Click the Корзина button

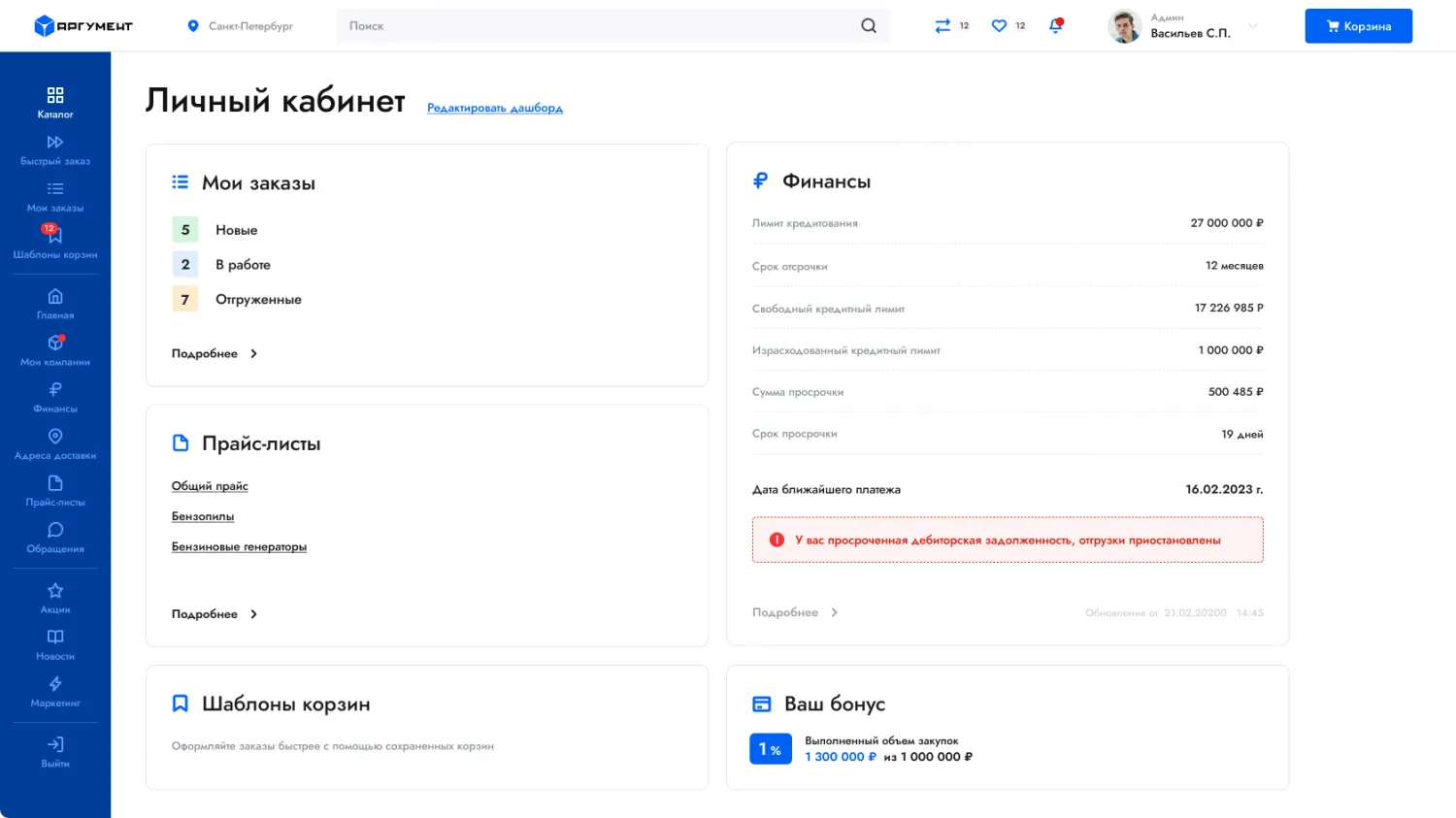pyautogui.click(x=1358, y=26)
